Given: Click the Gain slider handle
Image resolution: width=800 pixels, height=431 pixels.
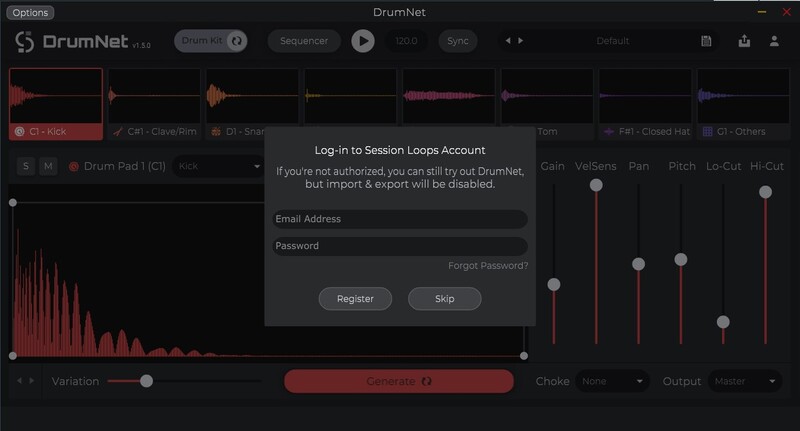Looking at the screenshot, I should click(554, 284).
